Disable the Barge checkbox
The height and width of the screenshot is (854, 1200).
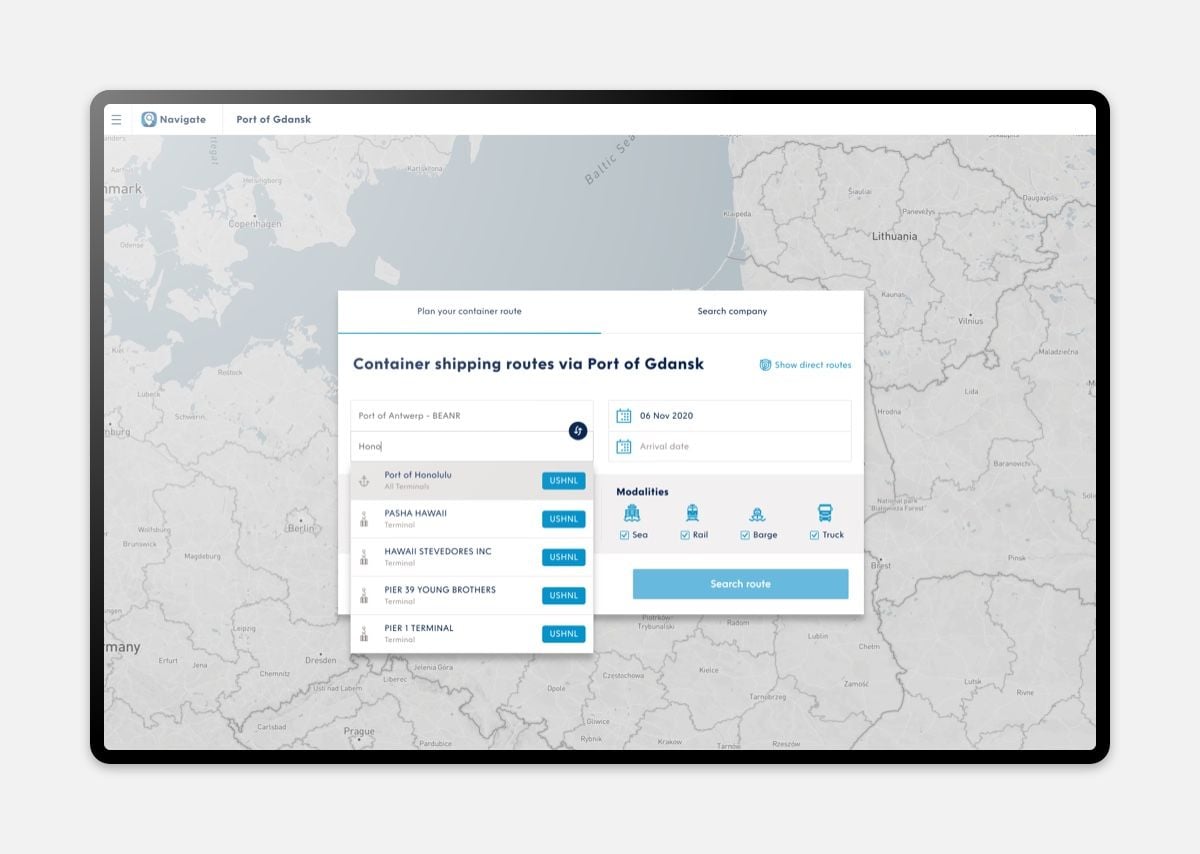(x=745, y=535)
